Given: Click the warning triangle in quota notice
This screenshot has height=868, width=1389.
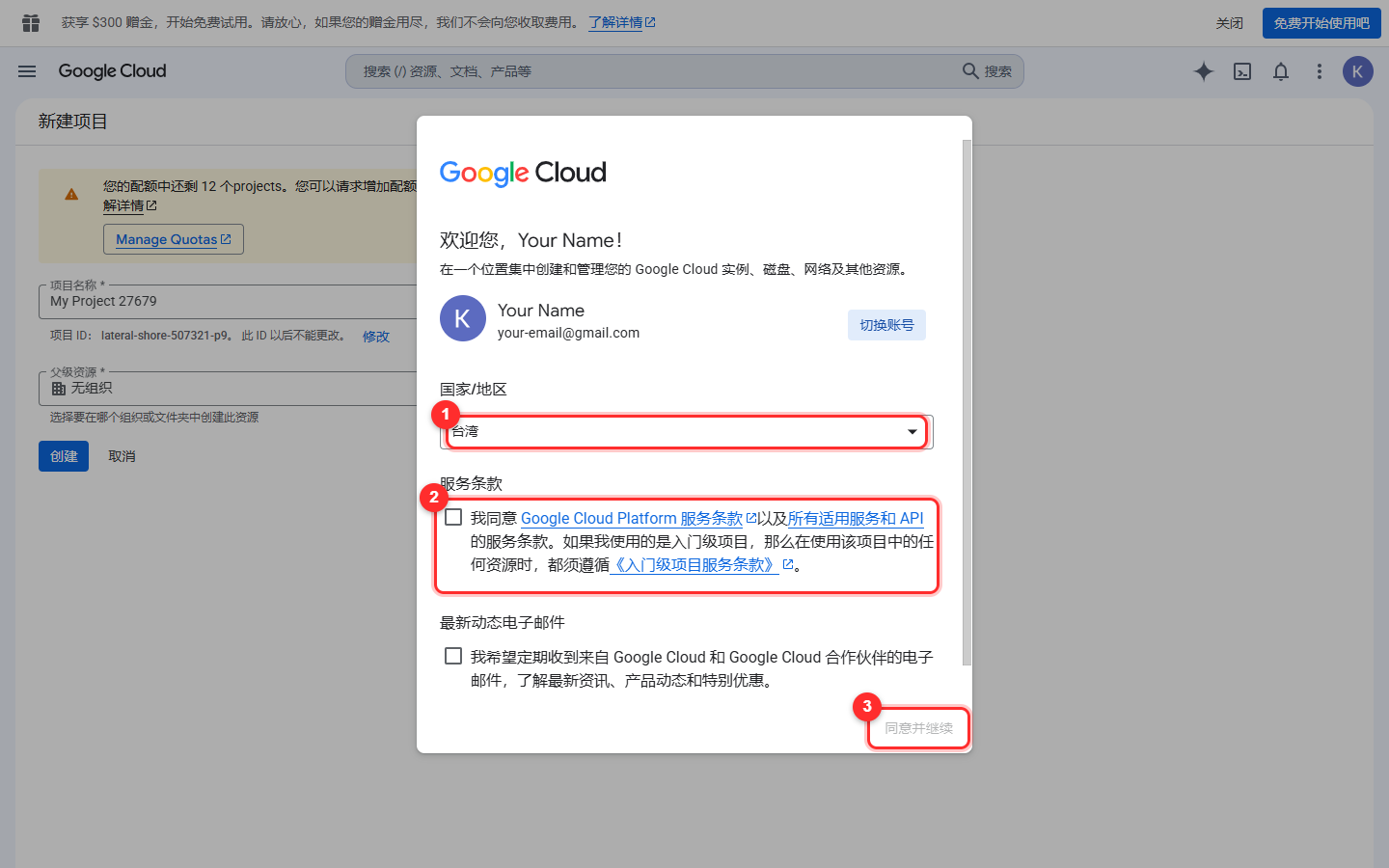Looking at the screenshot, I should click(71, 194).
